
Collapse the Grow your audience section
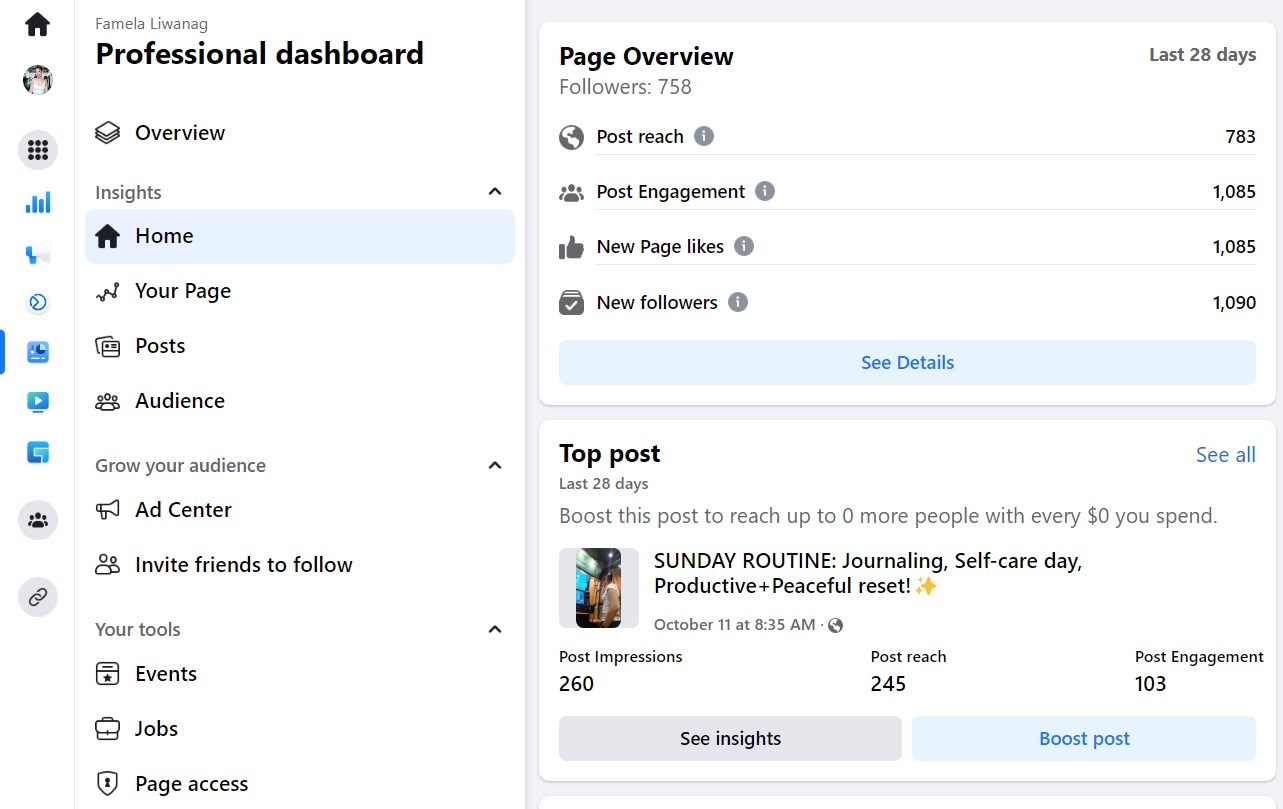pos(495,465)
